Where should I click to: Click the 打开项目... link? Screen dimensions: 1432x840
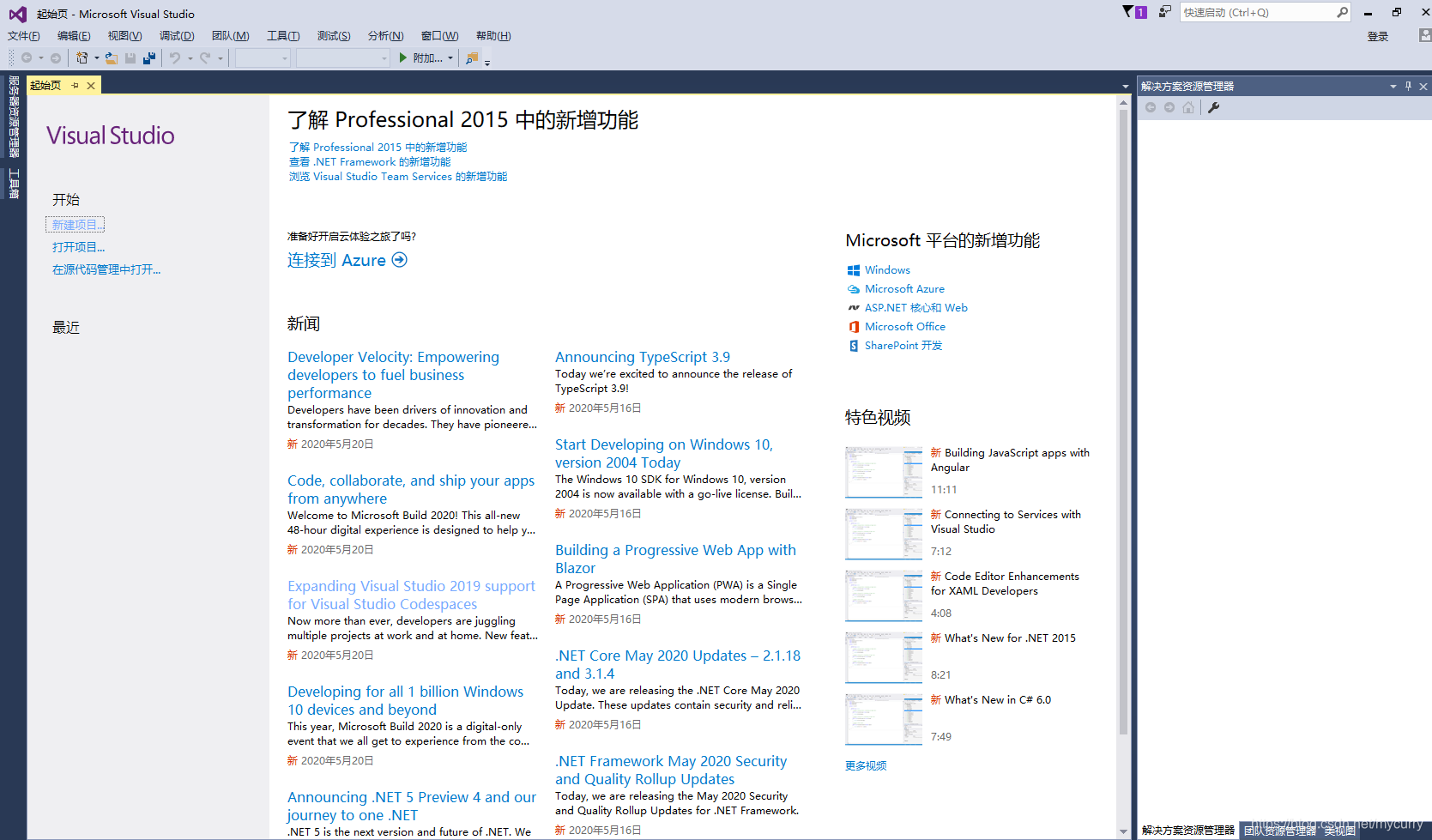(78, 247)
